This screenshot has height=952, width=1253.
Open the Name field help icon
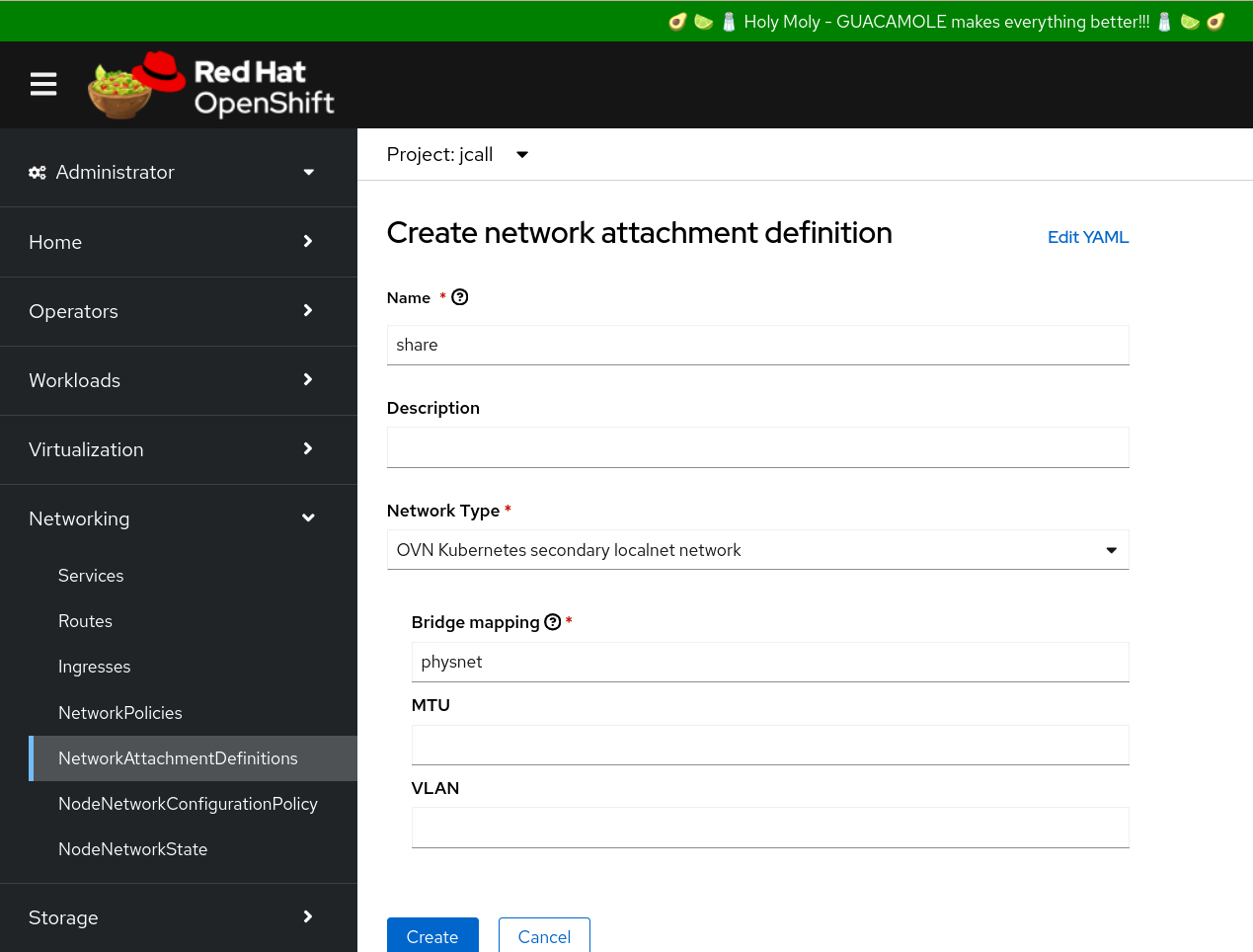tap(460, 297)
